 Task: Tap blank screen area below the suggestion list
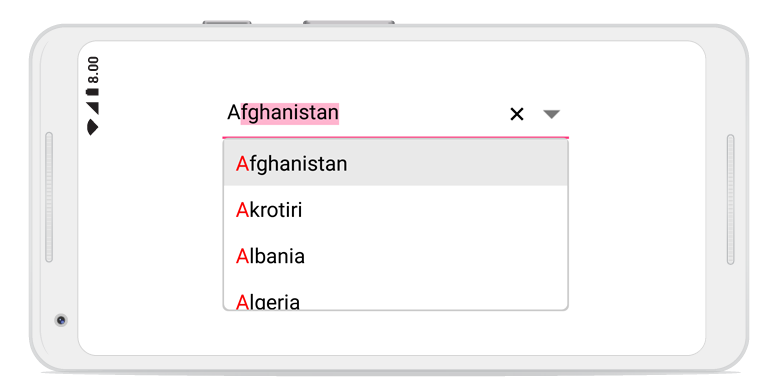point(395,333)
